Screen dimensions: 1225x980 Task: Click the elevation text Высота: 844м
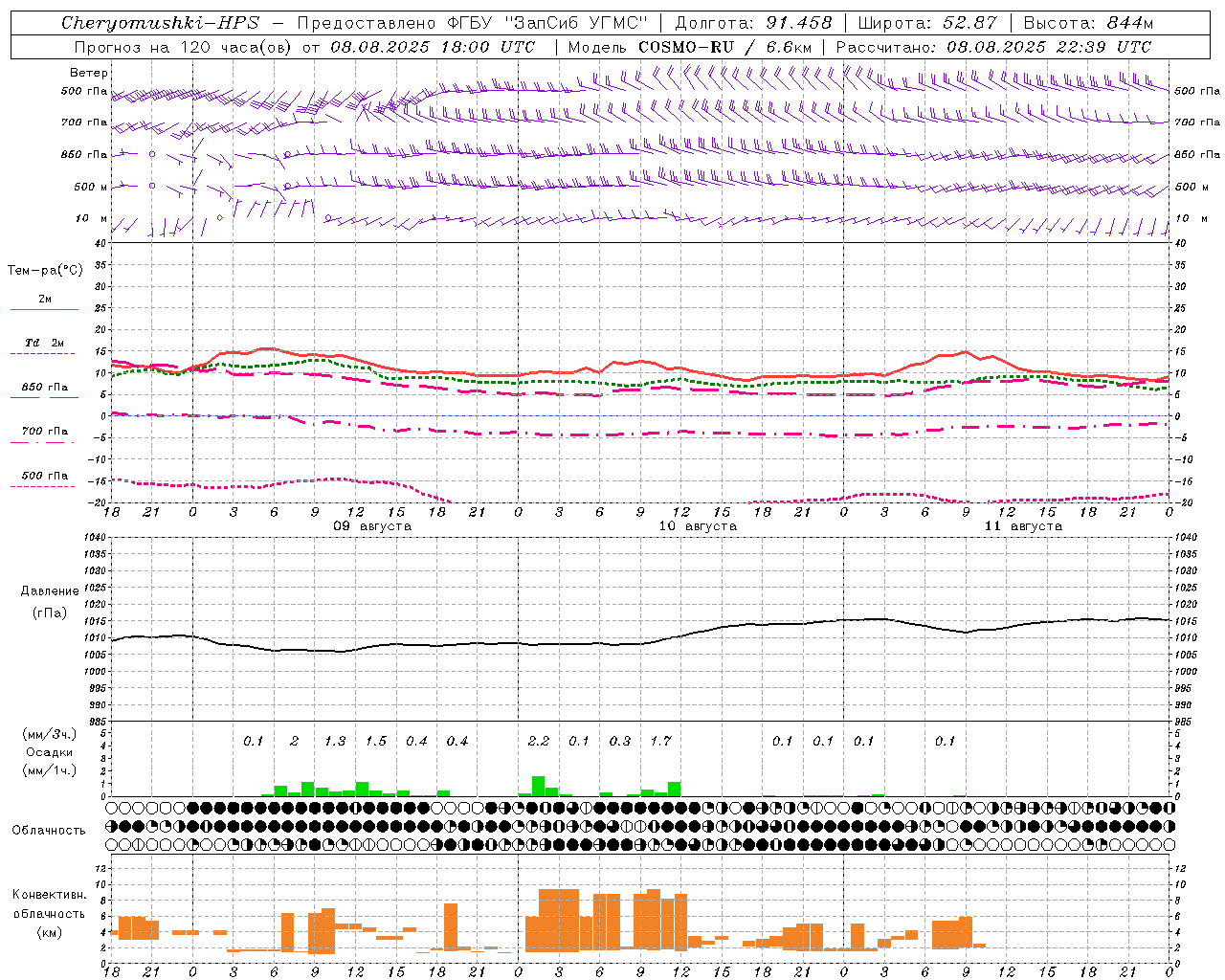[1088, 23]
